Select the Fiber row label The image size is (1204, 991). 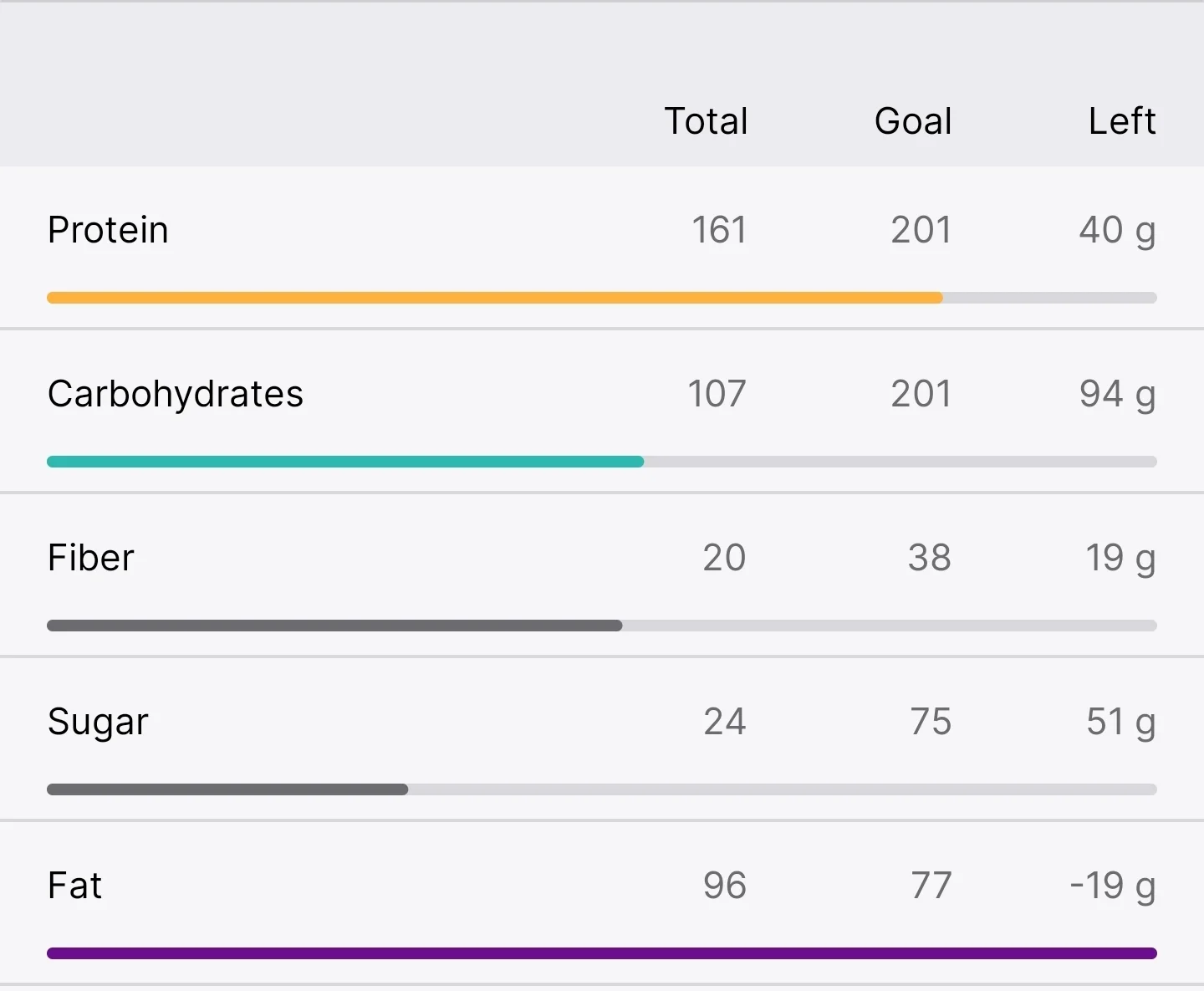point(90,558)
